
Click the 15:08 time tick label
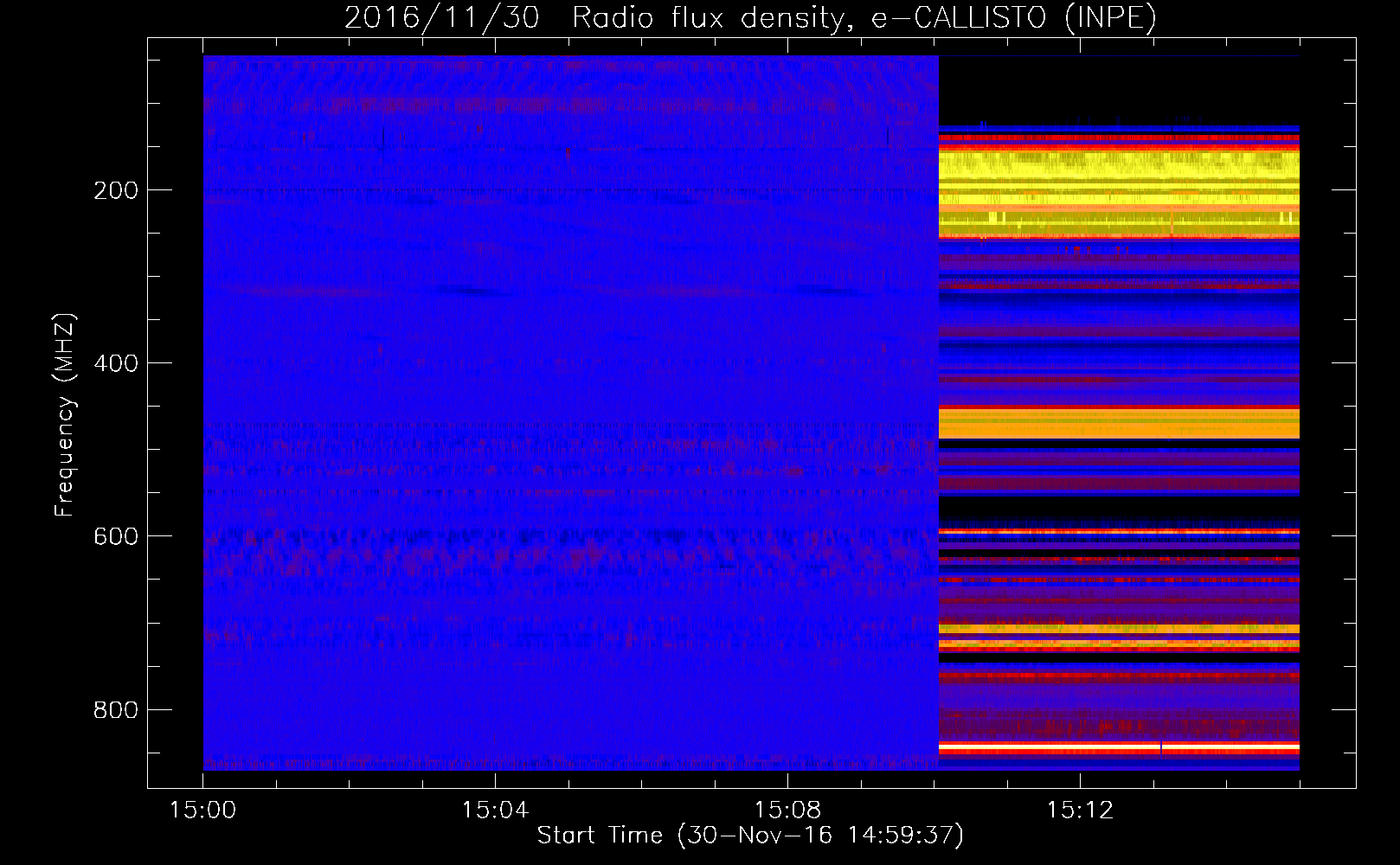click(x=787, y=811)
